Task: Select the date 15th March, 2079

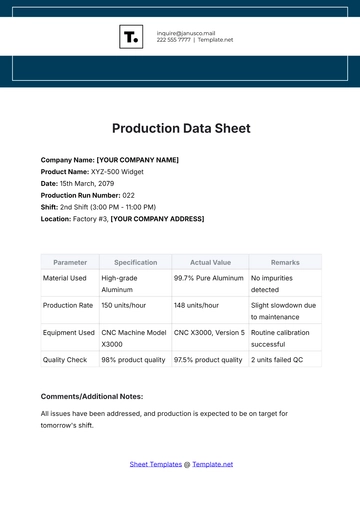Action: click(x=87, y=183)
